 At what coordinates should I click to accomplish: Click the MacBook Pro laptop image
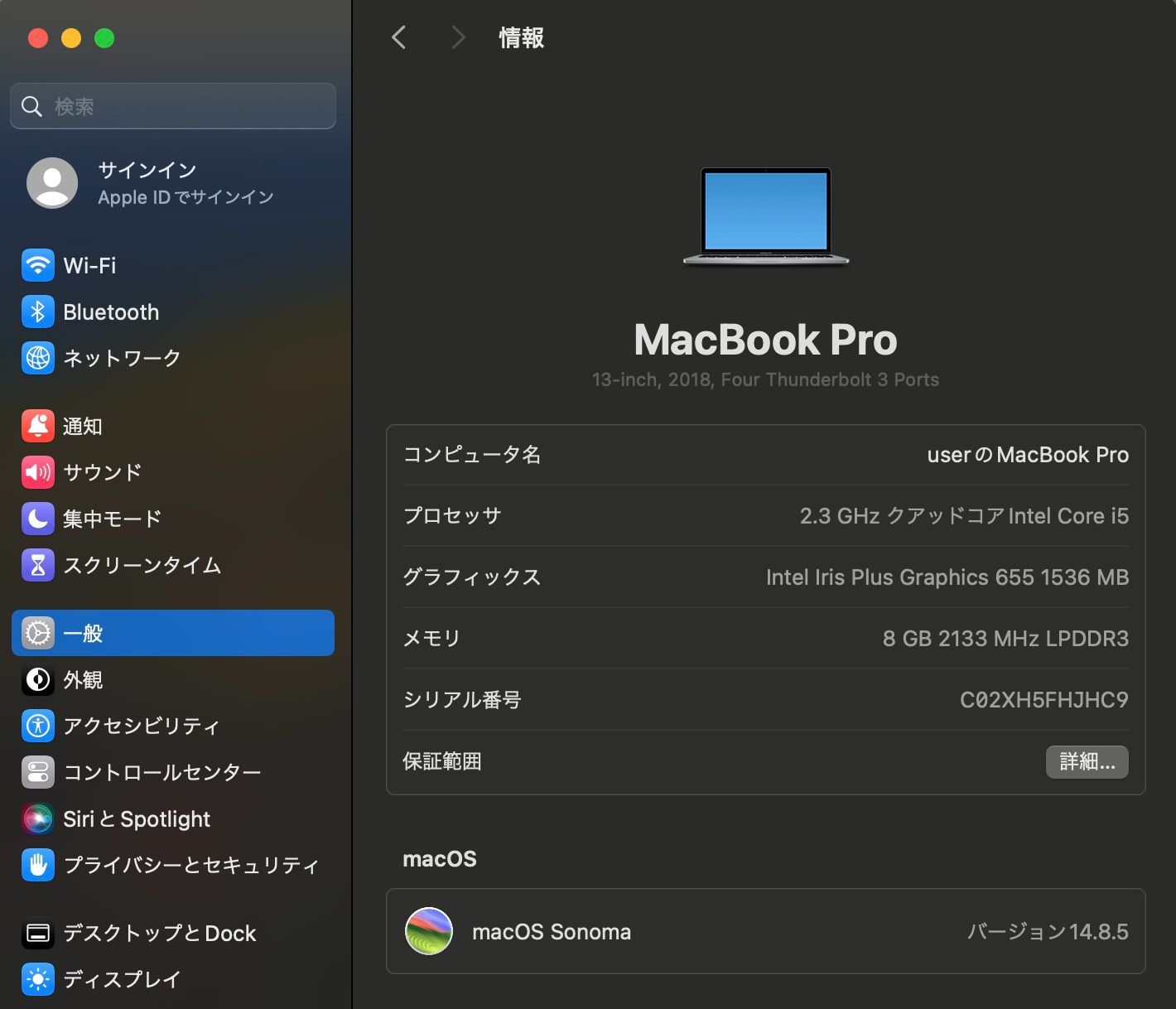point(766,217)
